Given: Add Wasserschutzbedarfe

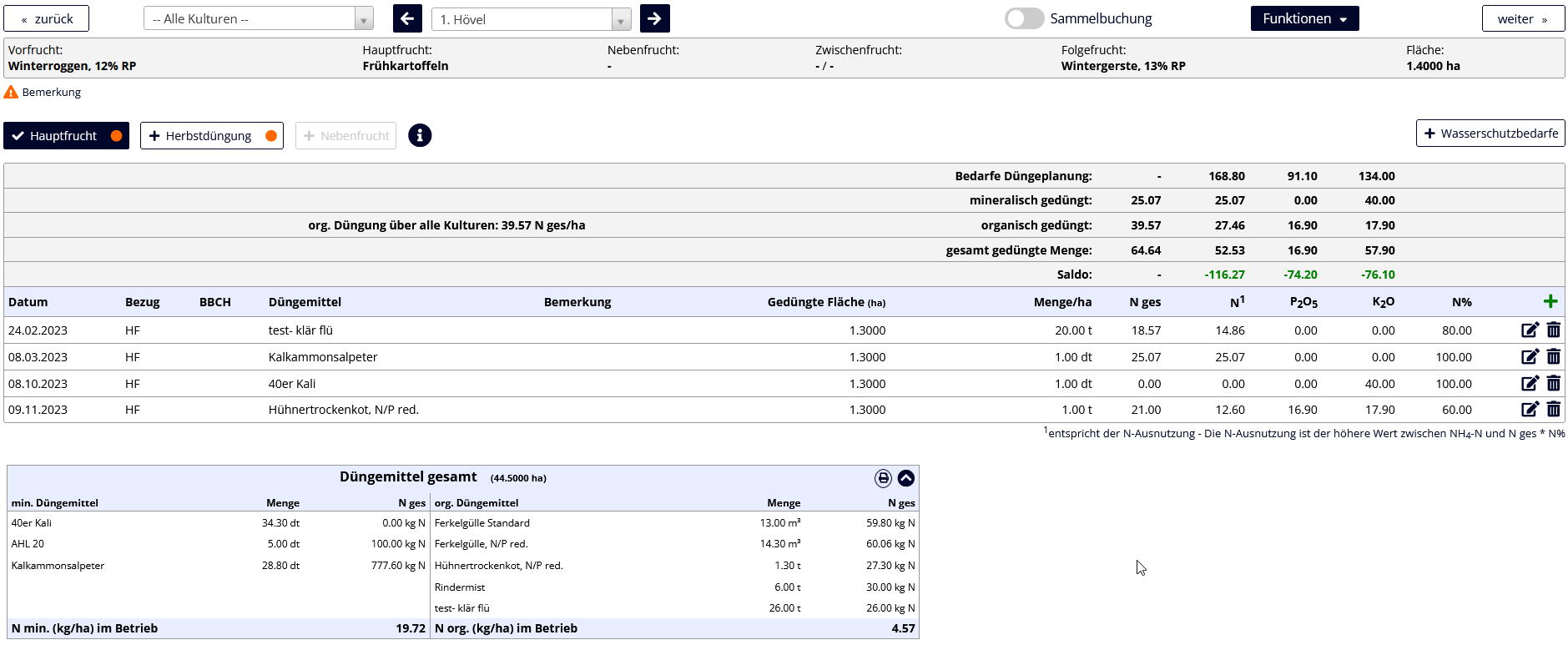Looking at the screenshot, I should pyautogui.click(x=1490, y=134).
